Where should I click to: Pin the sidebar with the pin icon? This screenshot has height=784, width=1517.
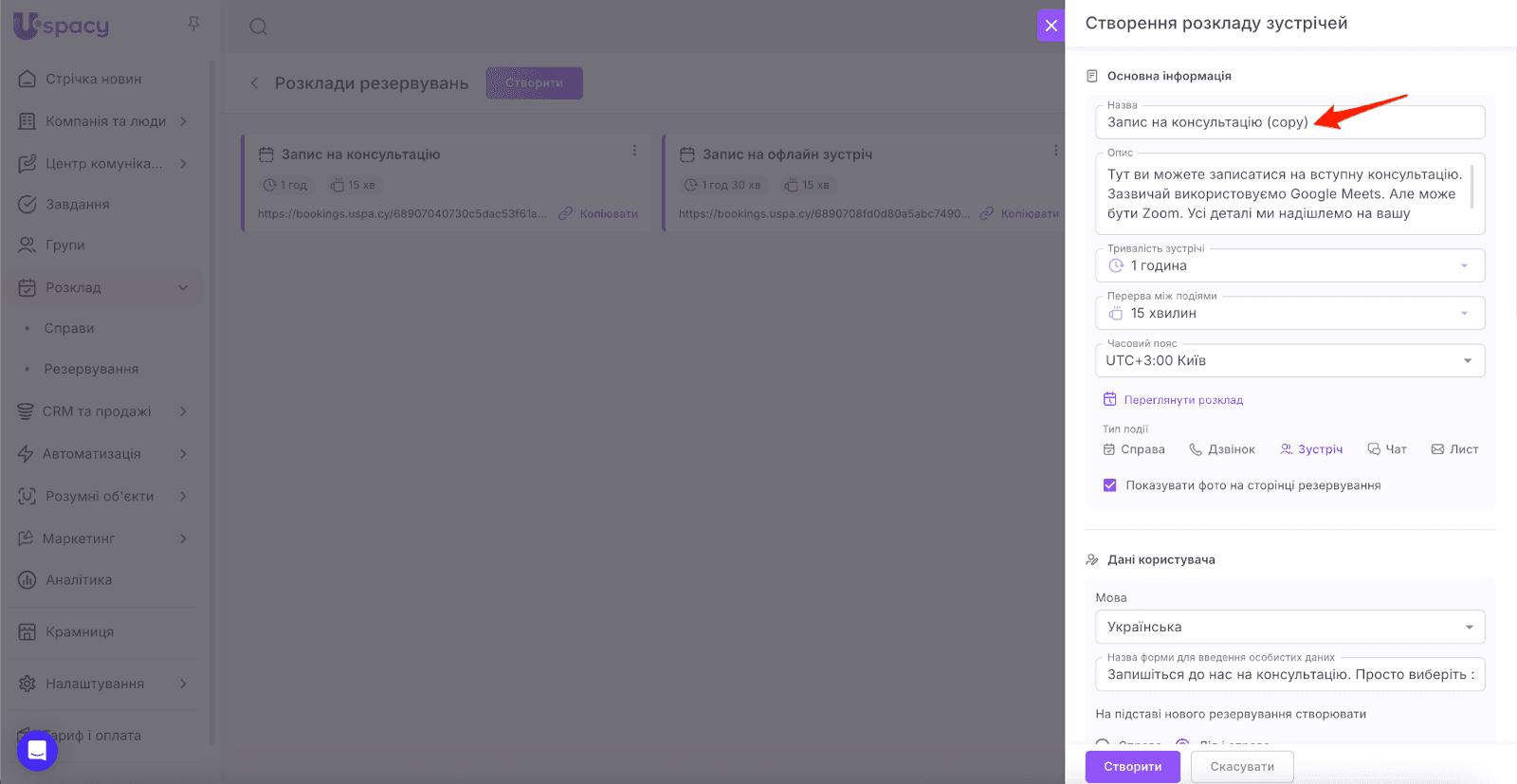pyautogui.click(x=193, y=24)
